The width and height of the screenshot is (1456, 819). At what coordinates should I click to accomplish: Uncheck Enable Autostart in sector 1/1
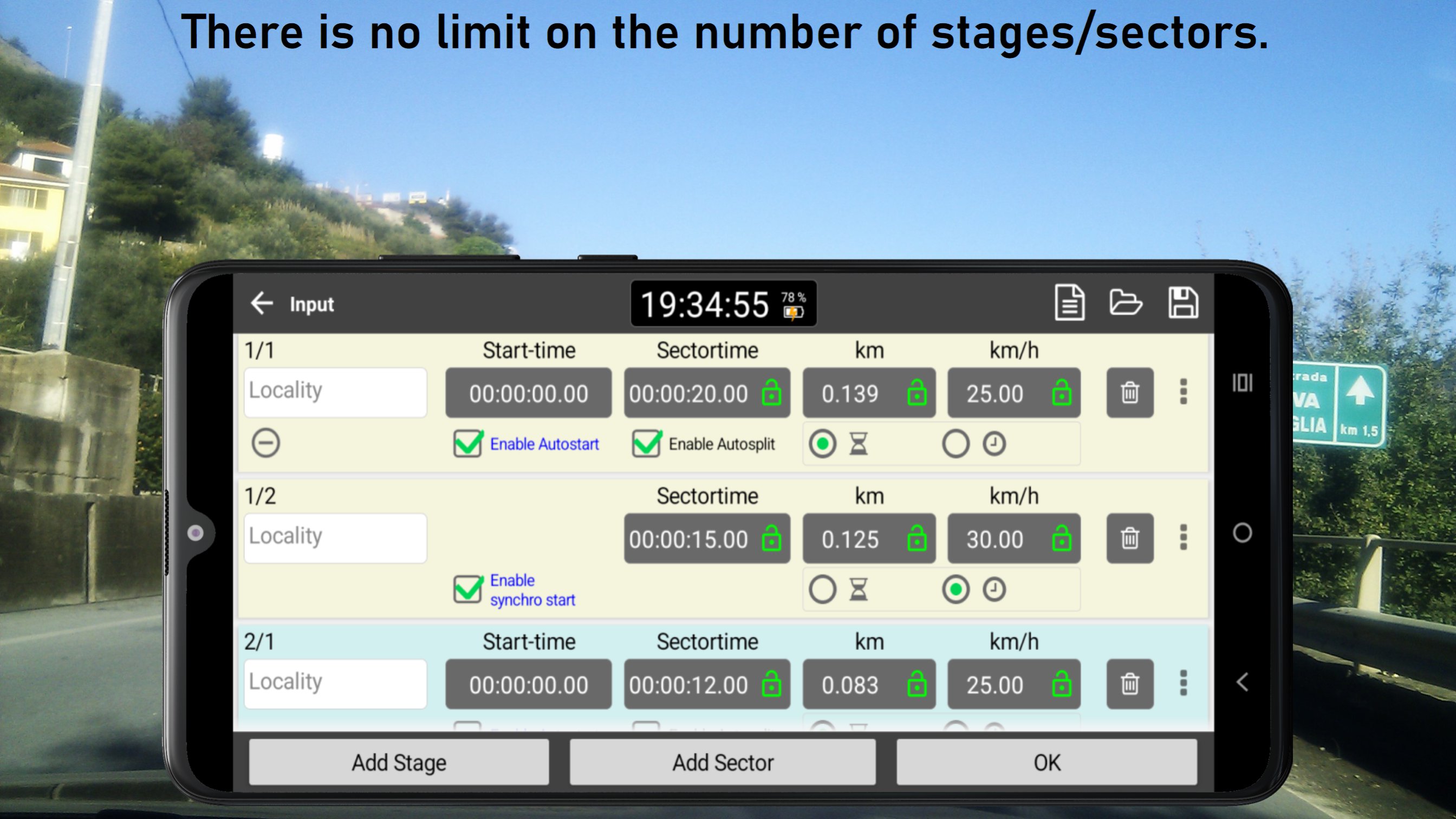point(468,444)
